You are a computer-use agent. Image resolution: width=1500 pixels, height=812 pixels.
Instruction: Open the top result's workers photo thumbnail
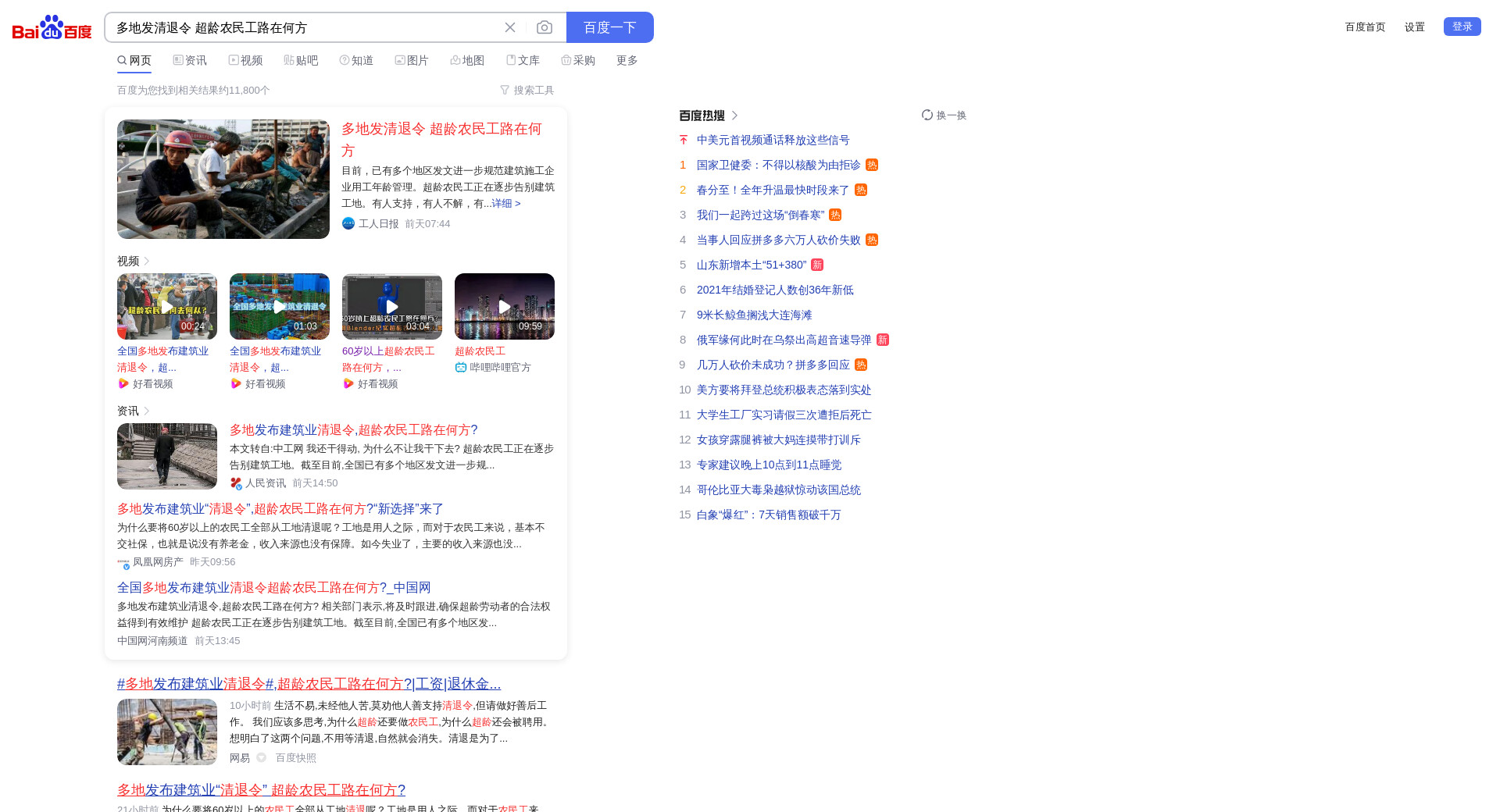click(x=223, y=179)
